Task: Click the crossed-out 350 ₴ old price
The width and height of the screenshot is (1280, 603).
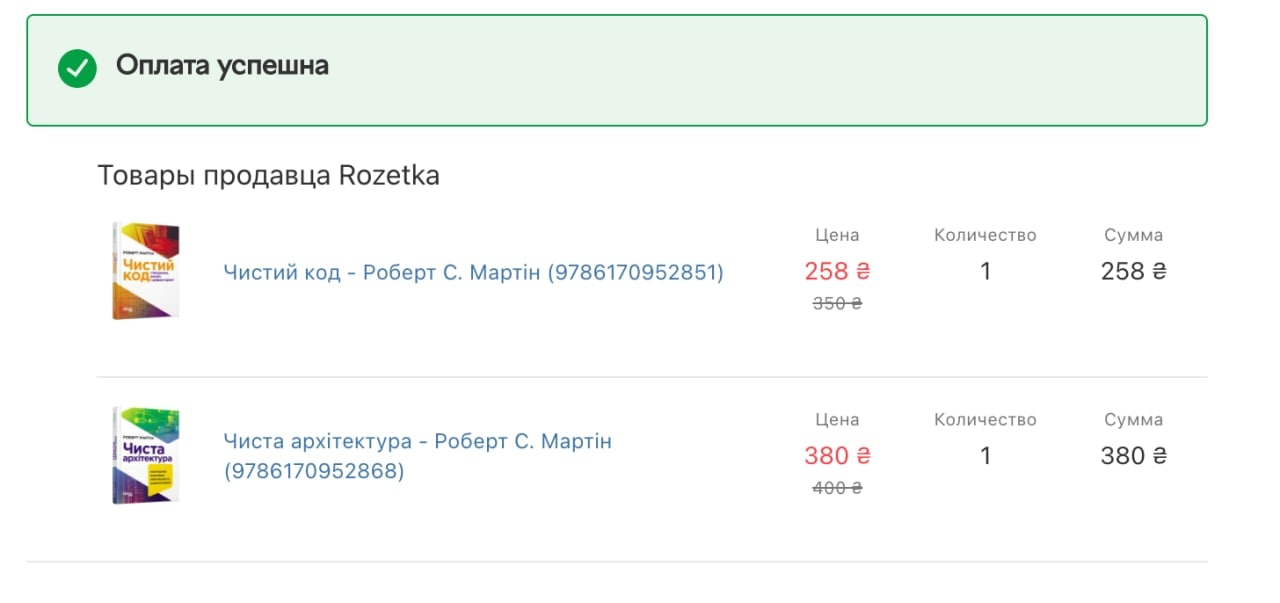Action: [x=837, y=303]
